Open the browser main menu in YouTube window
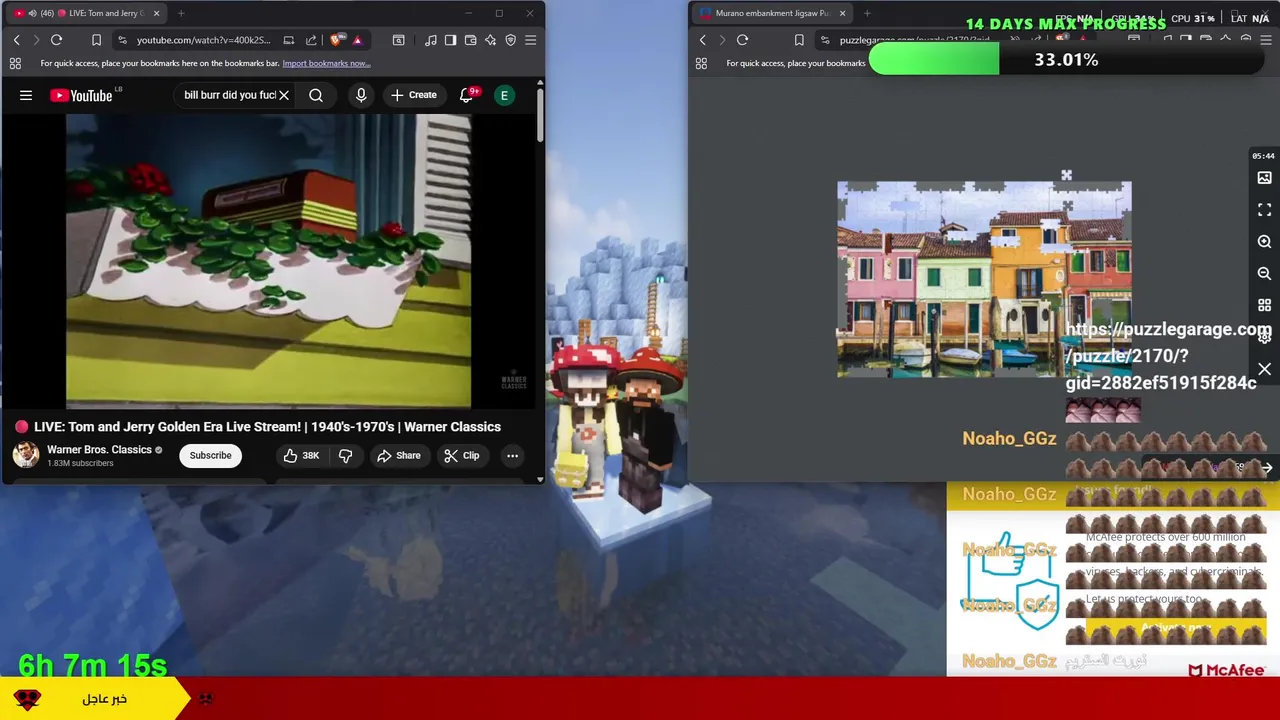The image size is (1280, 720). (530, 40)
